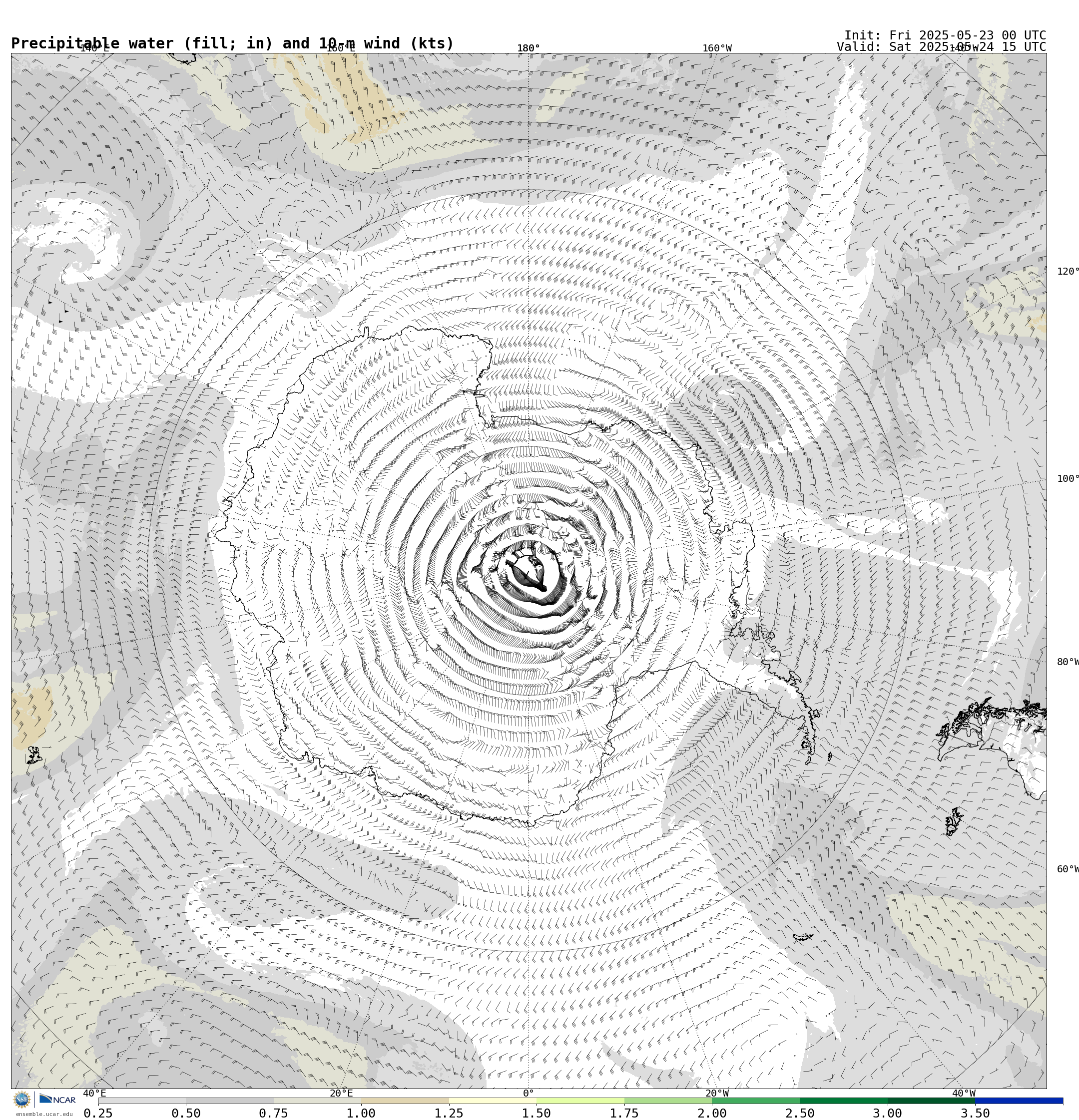Click the '180°' longitude label at top
This screenshot has height=1120, width=1079.
529,48
